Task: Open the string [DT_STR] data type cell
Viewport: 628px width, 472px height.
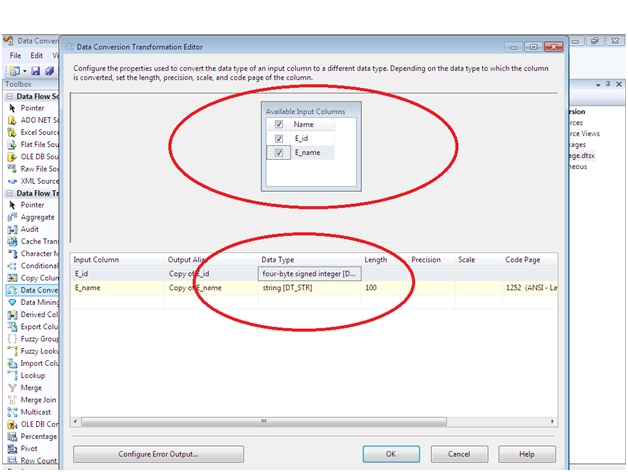Action: pyautogui.click(x=309, y=288)
